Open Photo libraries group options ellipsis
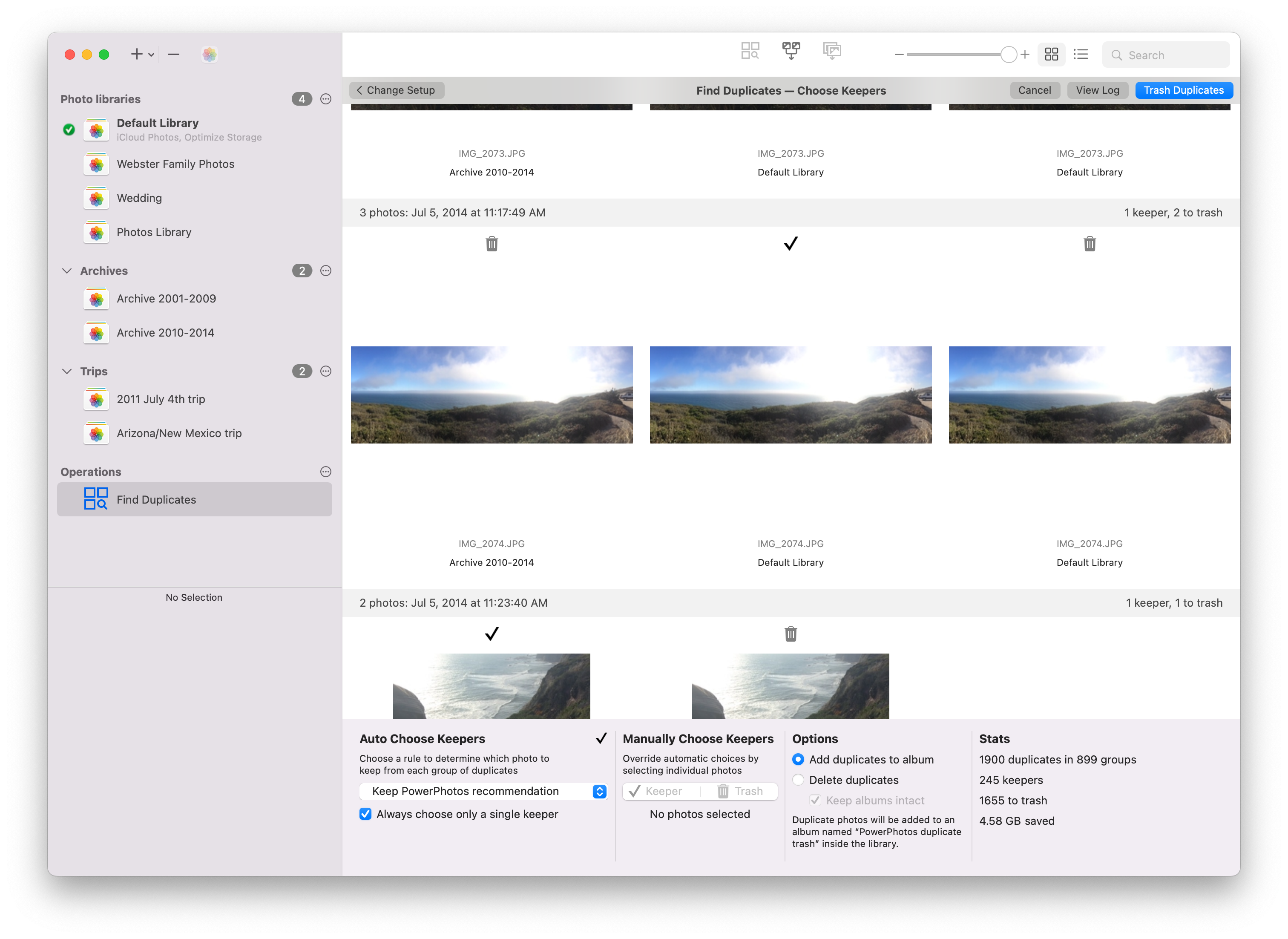Image resolution: width=1288 pixels, height=939 pixels. (x=325, y=99)
